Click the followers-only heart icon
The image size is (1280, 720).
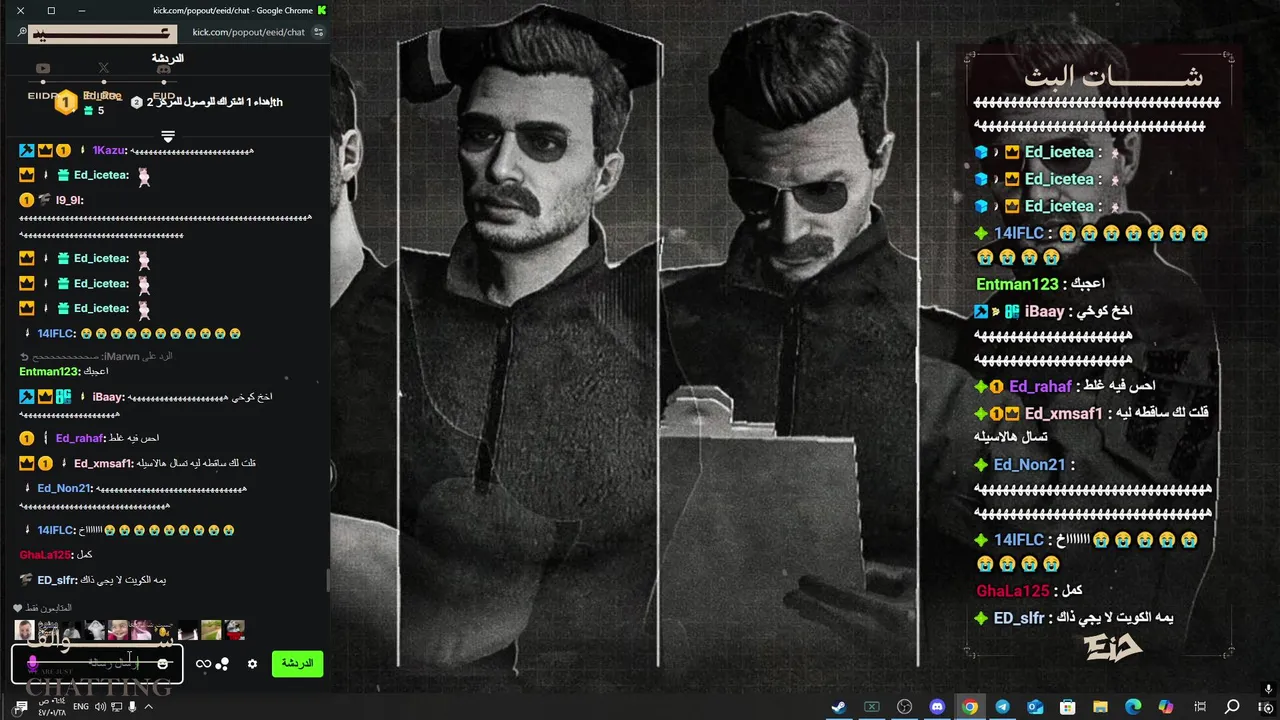(17, 608)
